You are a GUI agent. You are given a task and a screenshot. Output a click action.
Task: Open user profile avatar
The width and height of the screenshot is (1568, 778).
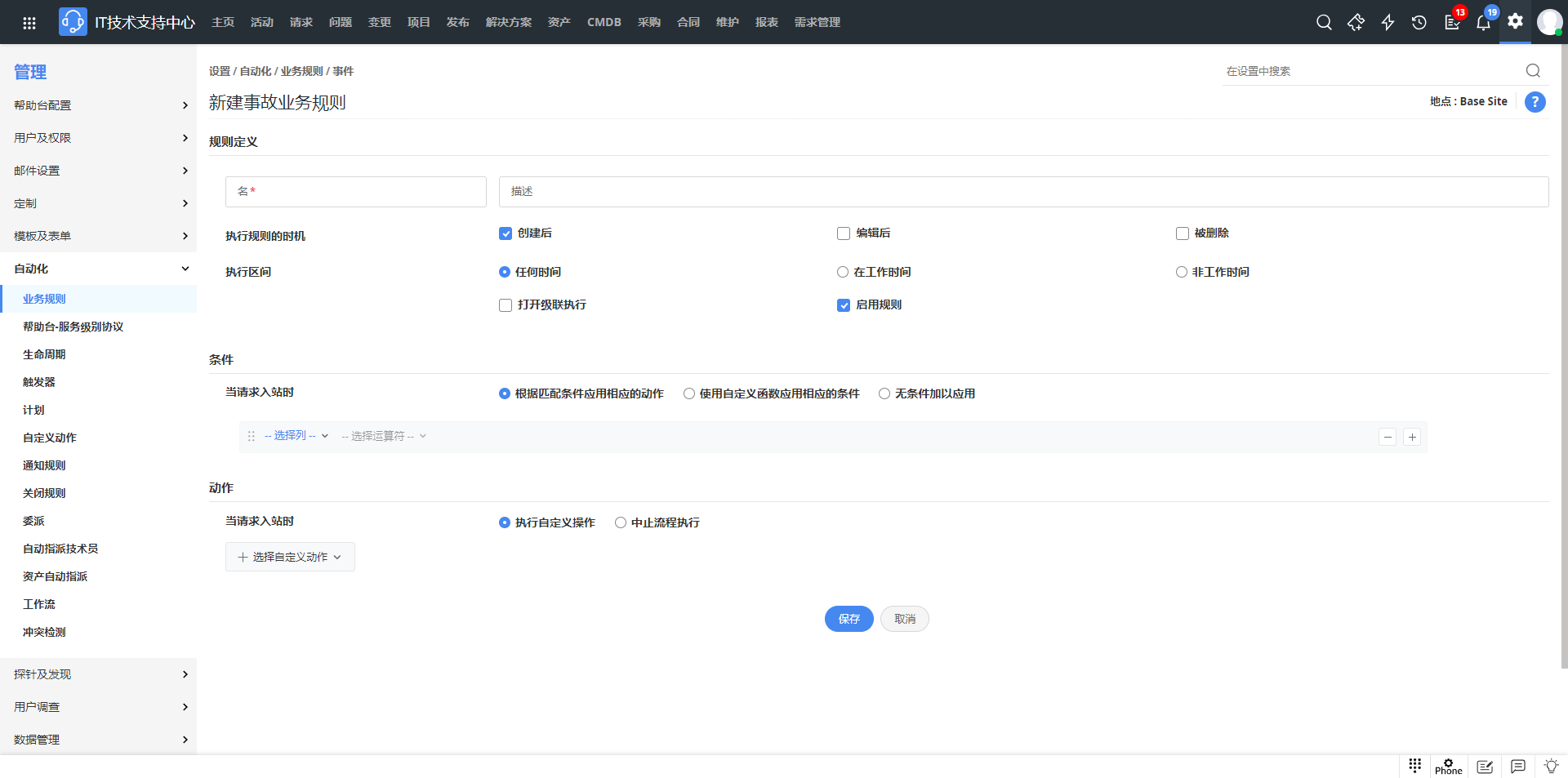(1549, 22)
